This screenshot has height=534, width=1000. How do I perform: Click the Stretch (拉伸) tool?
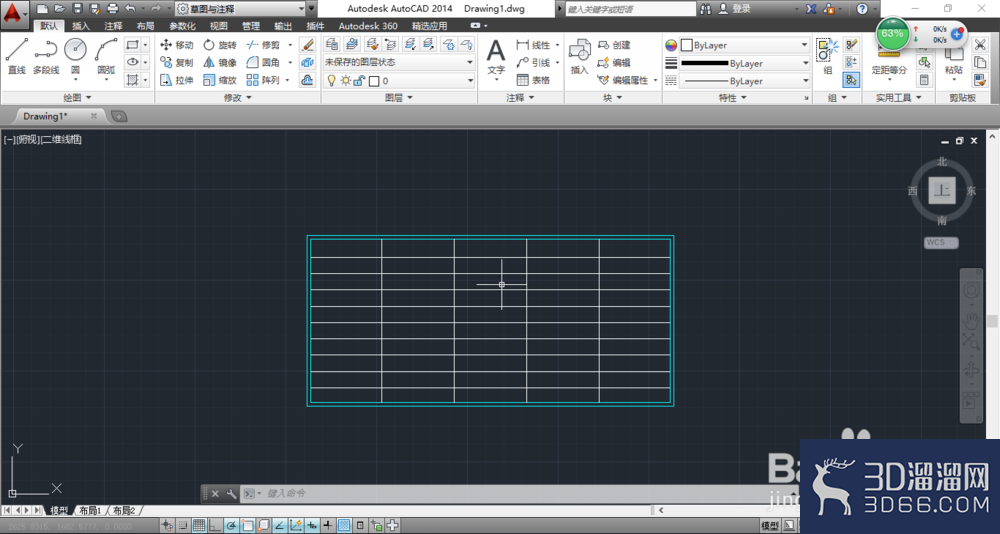(177, 80)
